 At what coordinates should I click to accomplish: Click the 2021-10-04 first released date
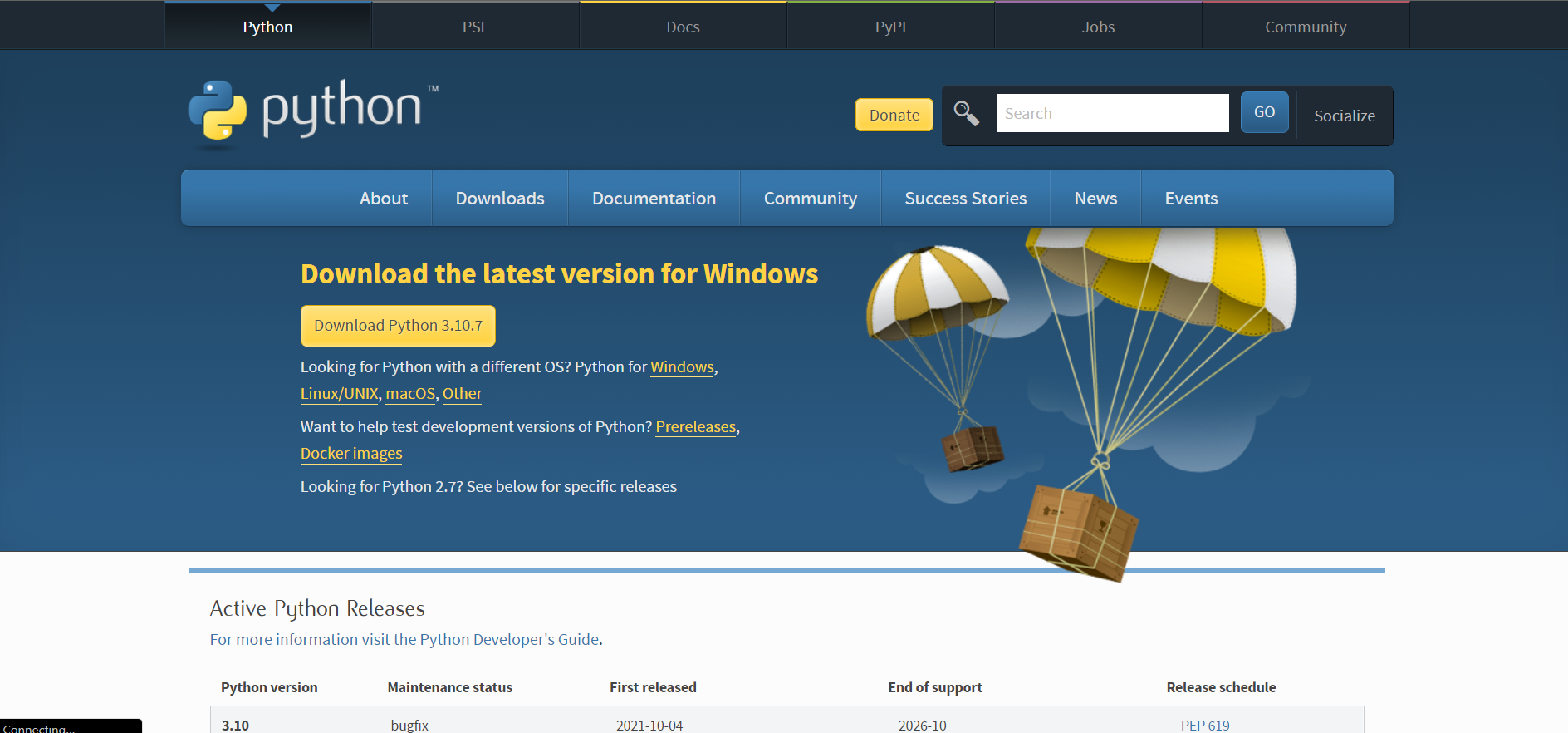pos(649,725)
